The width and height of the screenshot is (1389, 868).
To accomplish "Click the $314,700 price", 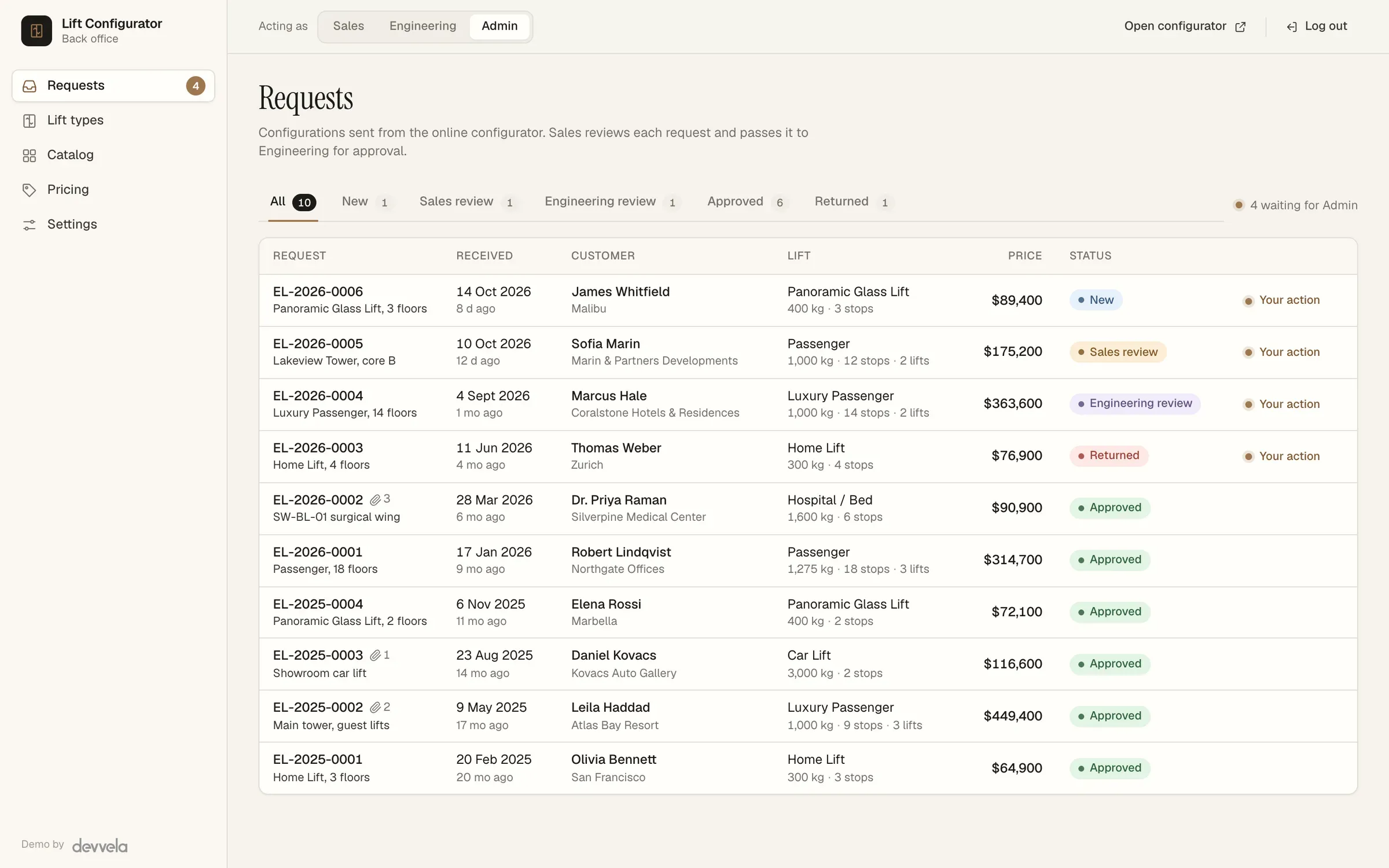I will 1013,560.
